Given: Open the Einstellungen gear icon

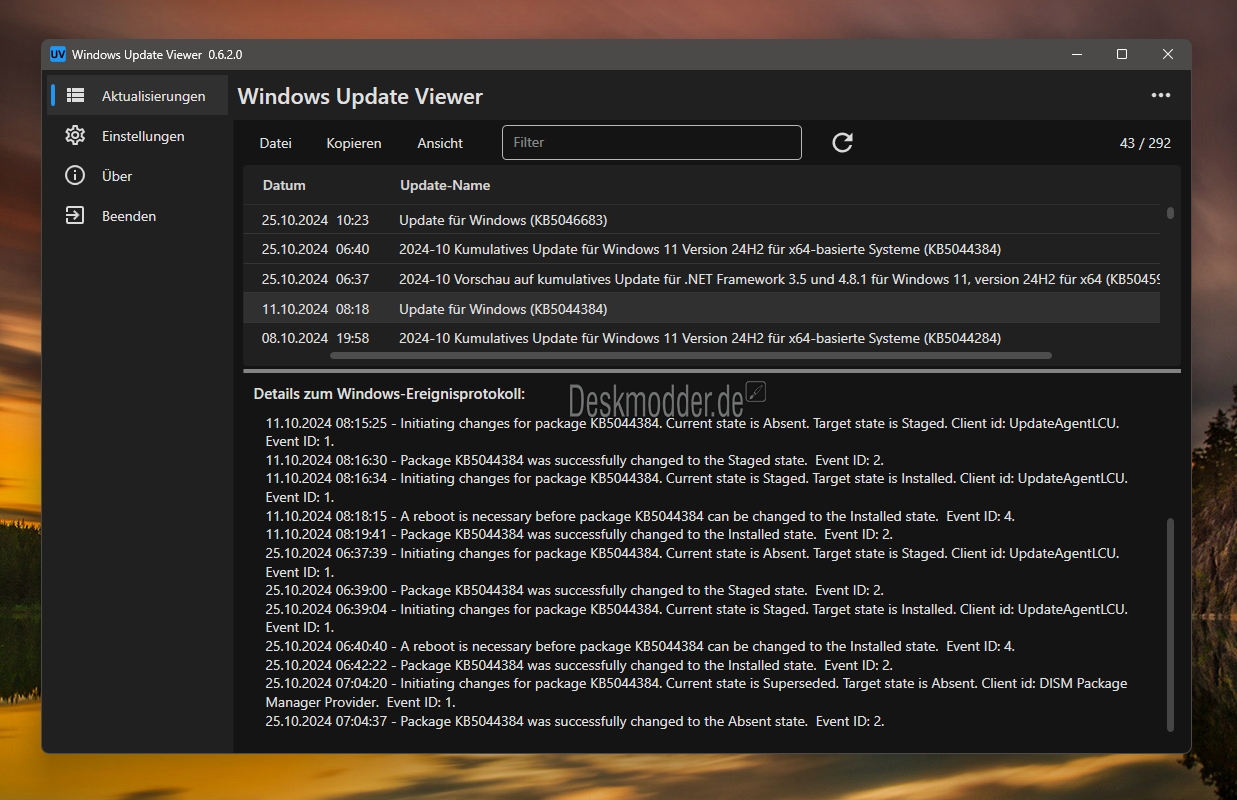Looking at the screenshot, I should point(75,136).
